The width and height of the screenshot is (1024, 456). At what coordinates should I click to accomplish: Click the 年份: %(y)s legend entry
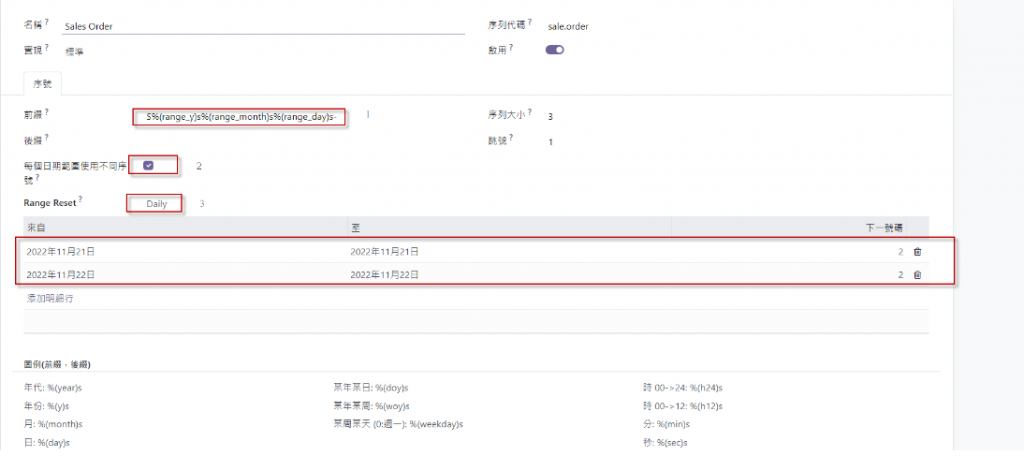46,406
